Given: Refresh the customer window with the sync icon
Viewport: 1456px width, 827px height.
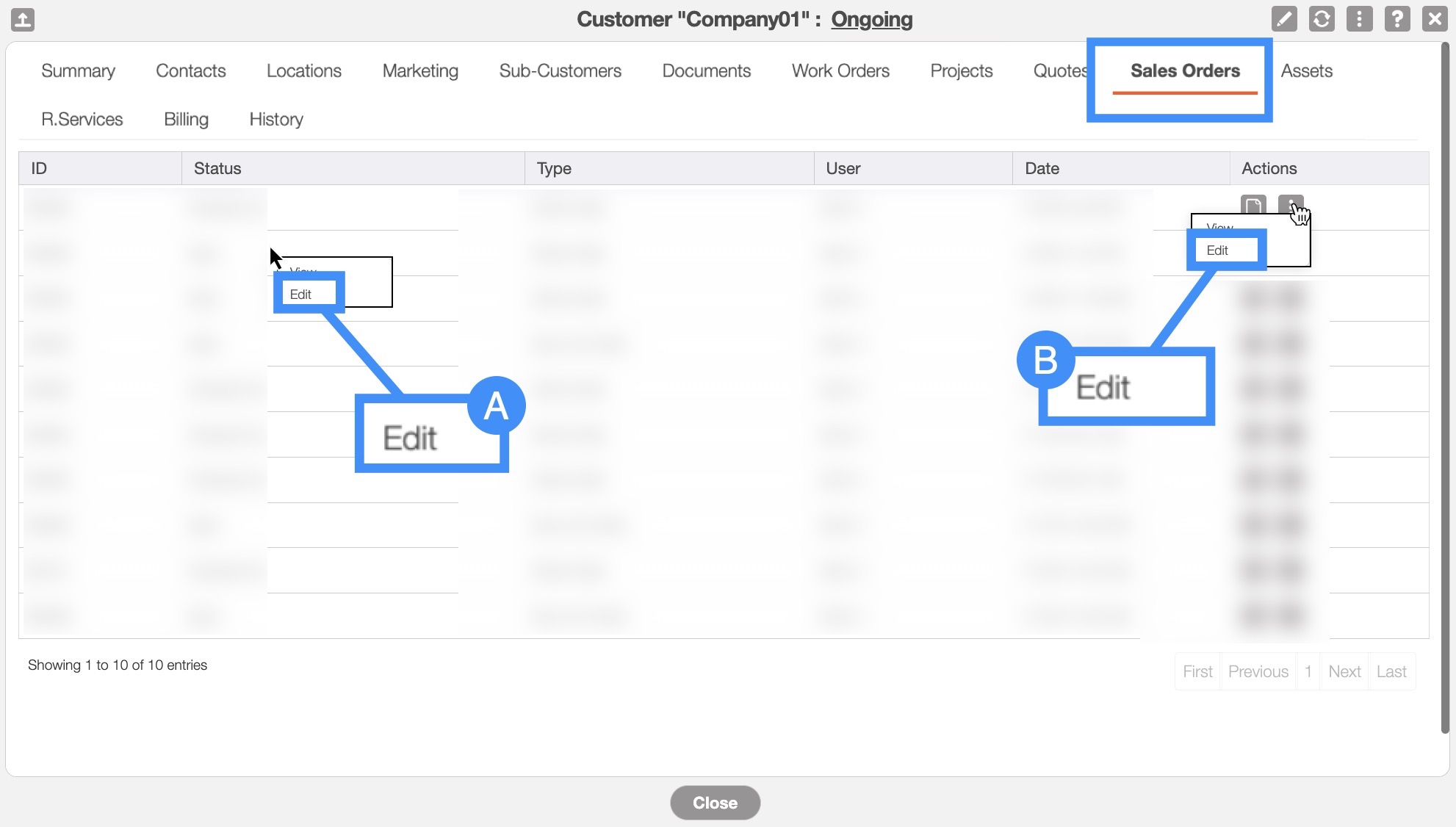Looking at the screenshot, I should pyautogui.click(x=1322, y=19).
